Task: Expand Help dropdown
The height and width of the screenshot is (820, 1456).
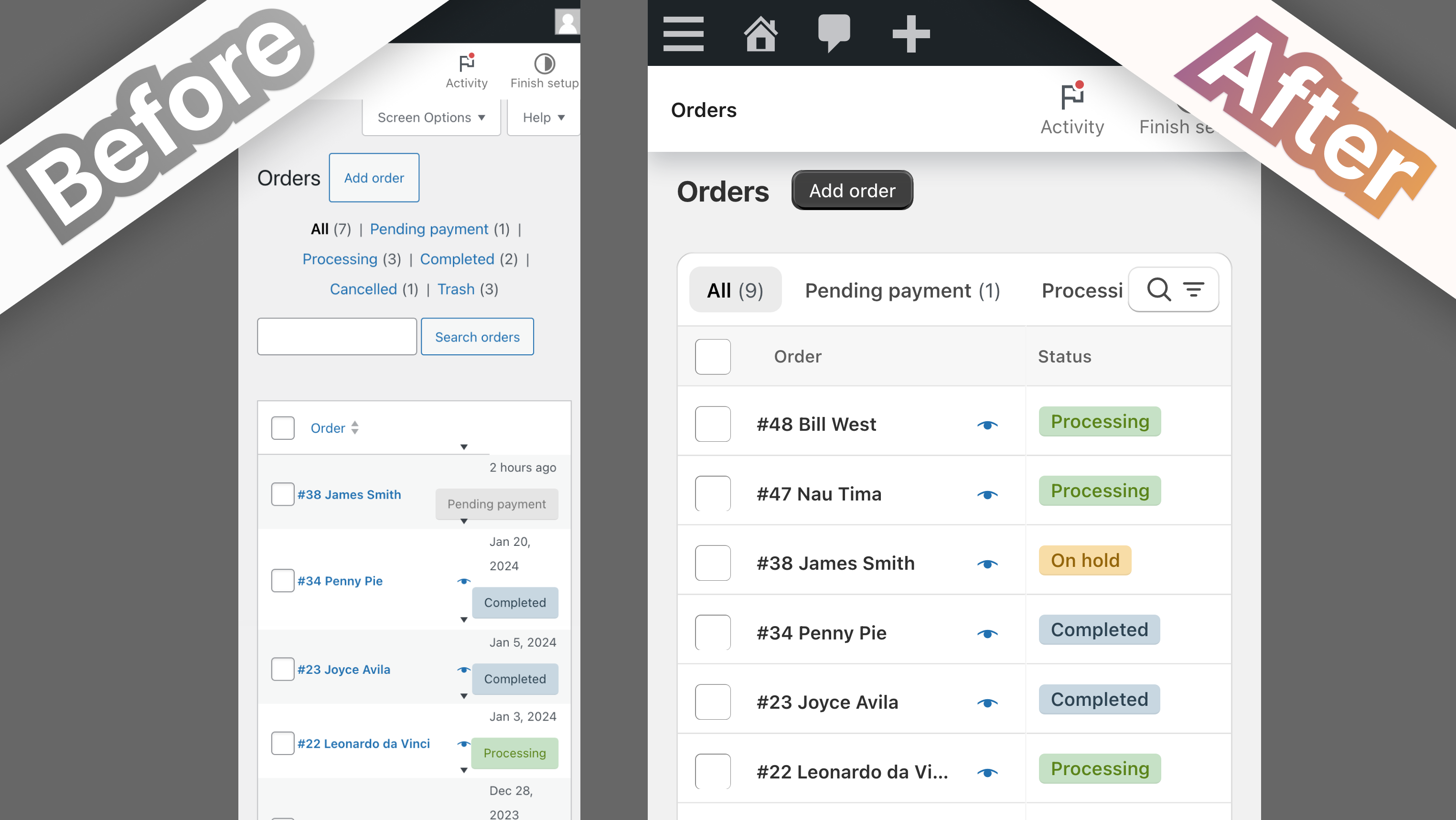Action: point(543,117)
